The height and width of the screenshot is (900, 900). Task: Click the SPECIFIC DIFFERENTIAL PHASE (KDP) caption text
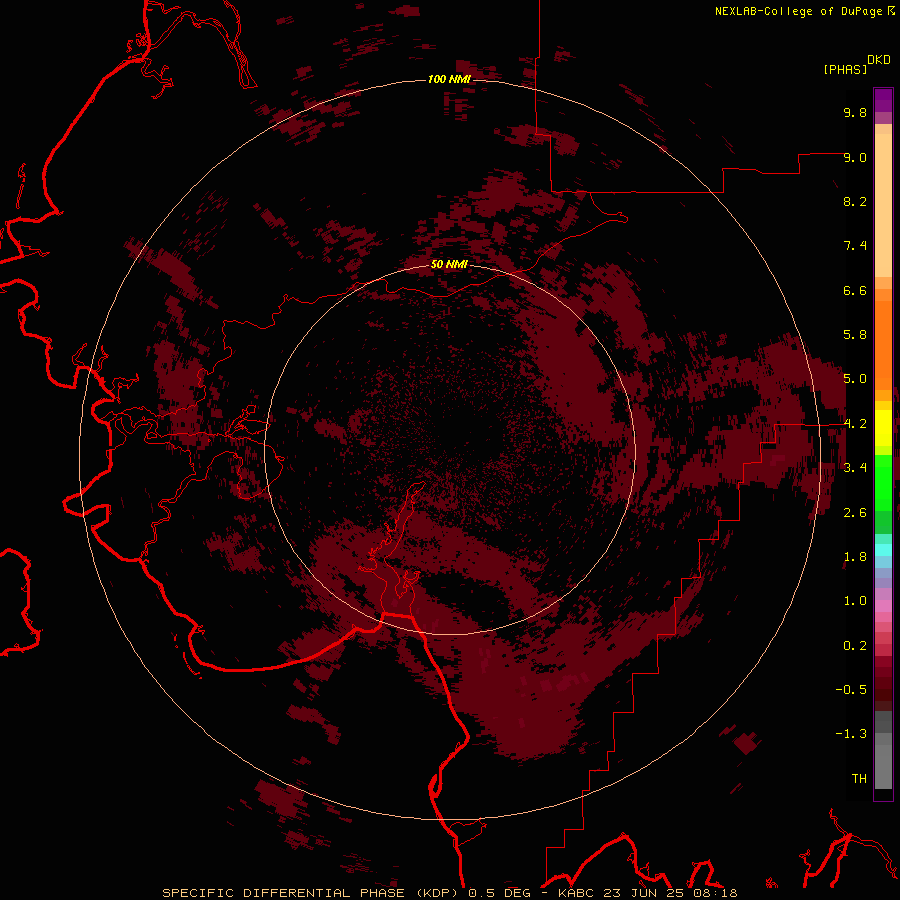(x=312, y=893)
